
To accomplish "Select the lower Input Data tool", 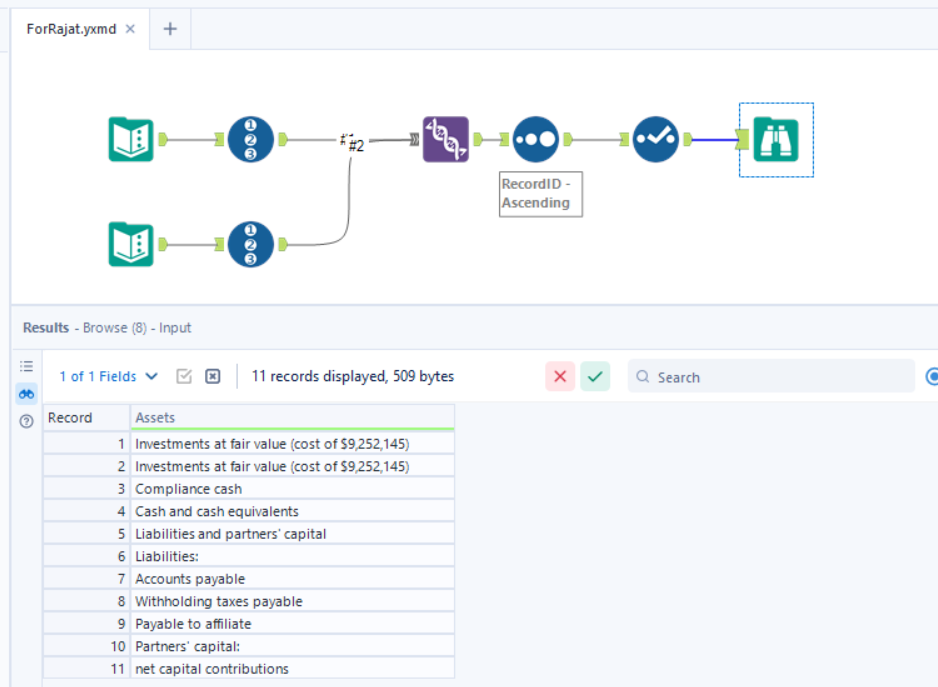I will [131, 244].
